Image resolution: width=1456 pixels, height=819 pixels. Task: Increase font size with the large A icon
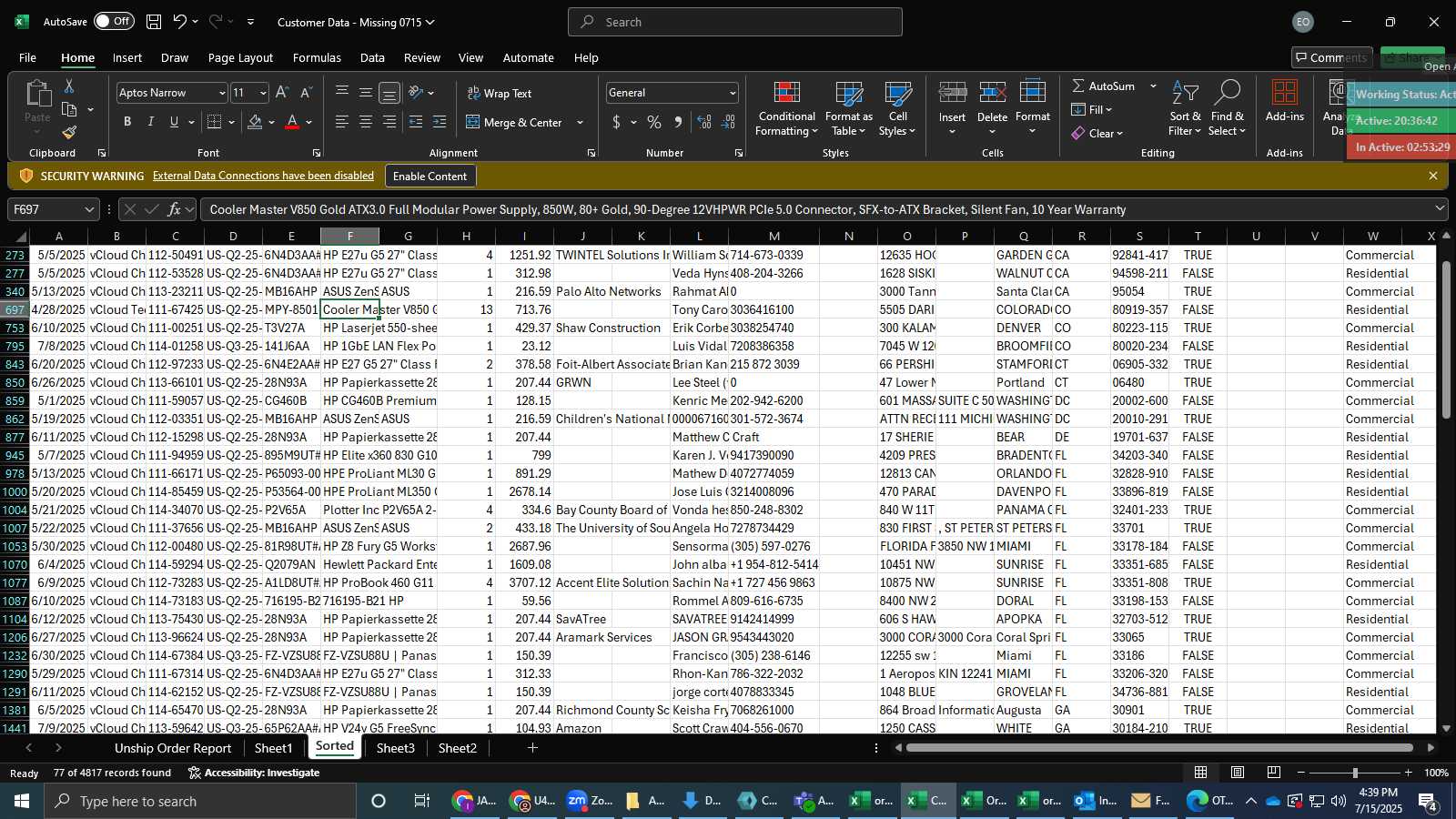point(282,93)
